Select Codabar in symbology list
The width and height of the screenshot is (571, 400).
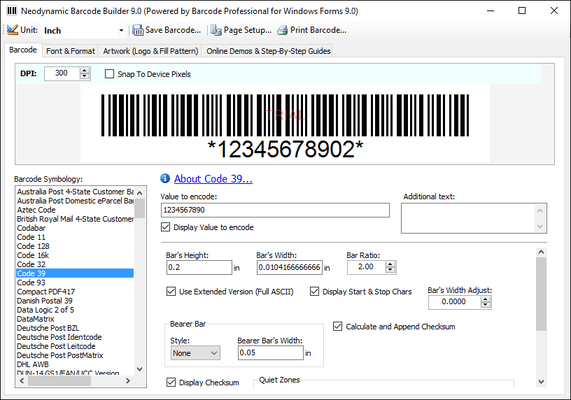tap(75, 228)
